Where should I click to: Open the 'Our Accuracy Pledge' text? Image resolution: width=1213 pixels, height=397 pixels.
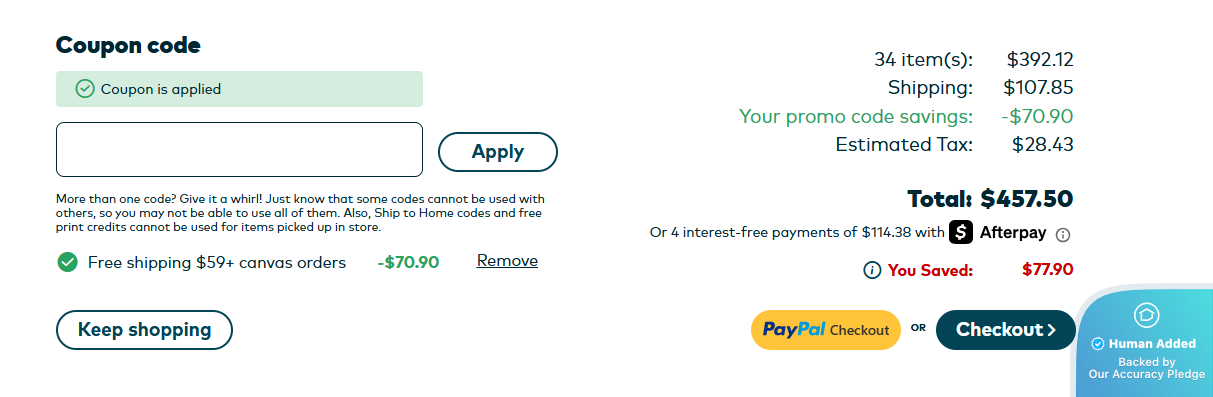point(1146,375)
